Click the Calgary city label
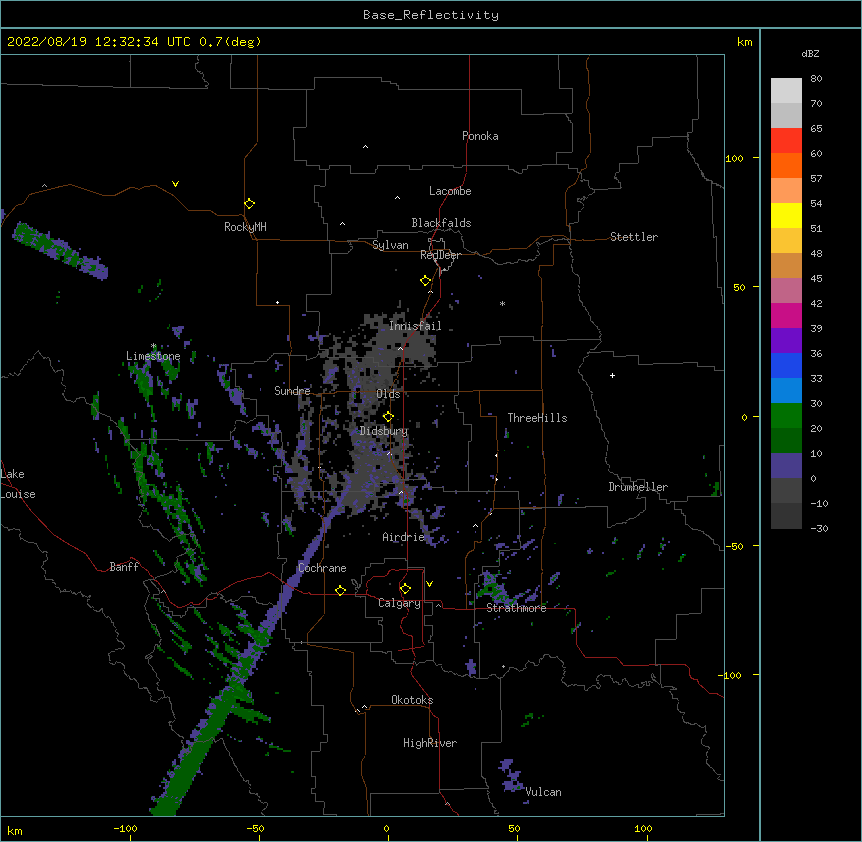 click(x=399, y=603)
